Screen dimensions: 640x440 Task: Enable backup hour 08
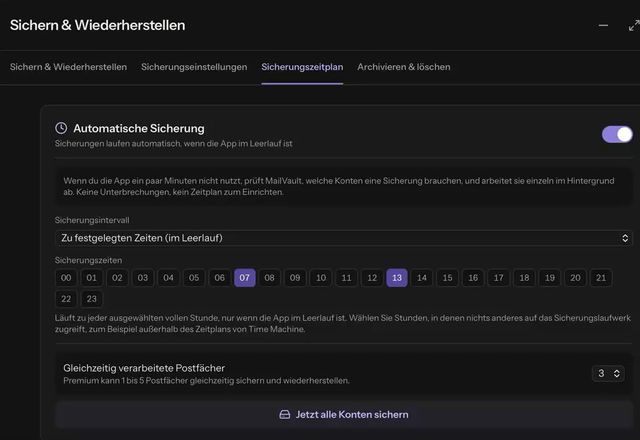269,278
